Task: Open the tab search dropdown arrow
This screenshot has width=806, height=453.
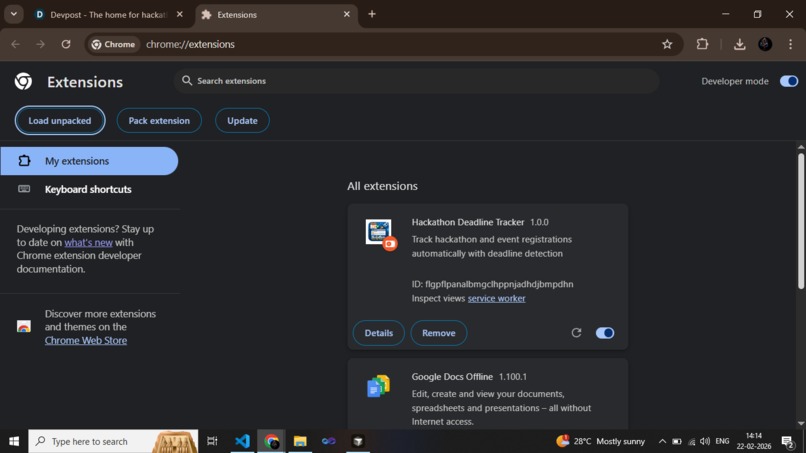Action: pos(14,14)
